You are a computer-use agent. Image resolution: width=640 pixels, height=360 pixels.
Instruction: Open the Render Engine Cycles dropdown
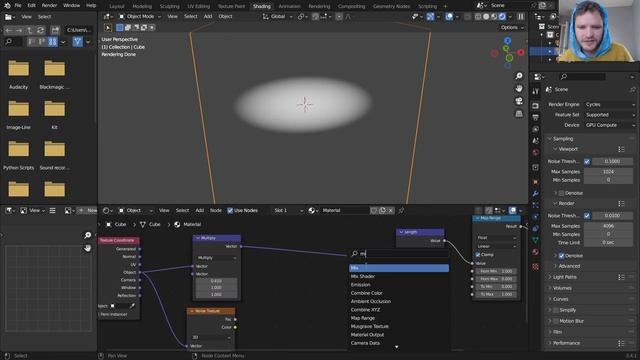[610, 105]
